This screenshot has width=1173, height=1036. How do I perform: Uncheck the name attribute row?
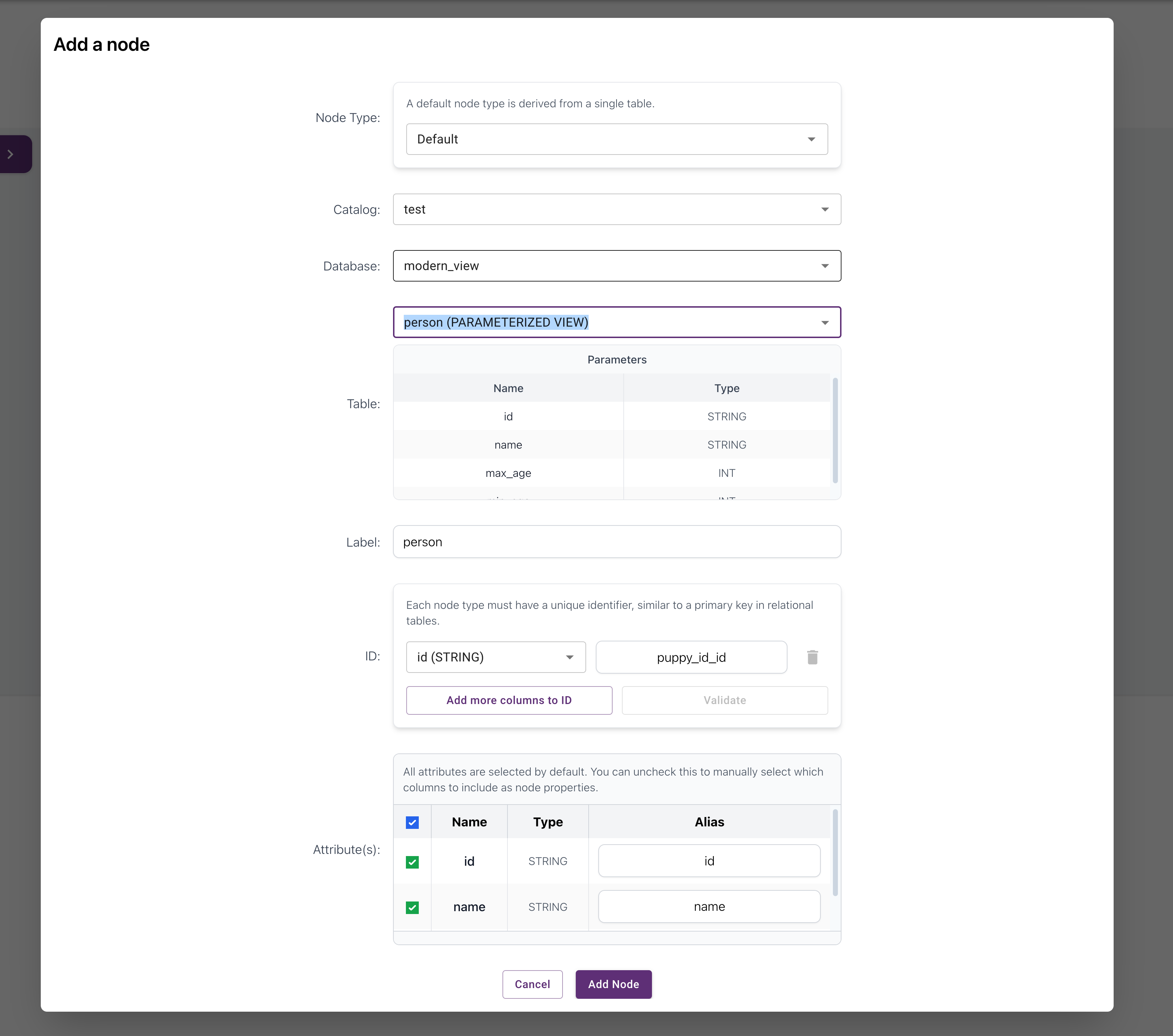[x=412, y=907]
